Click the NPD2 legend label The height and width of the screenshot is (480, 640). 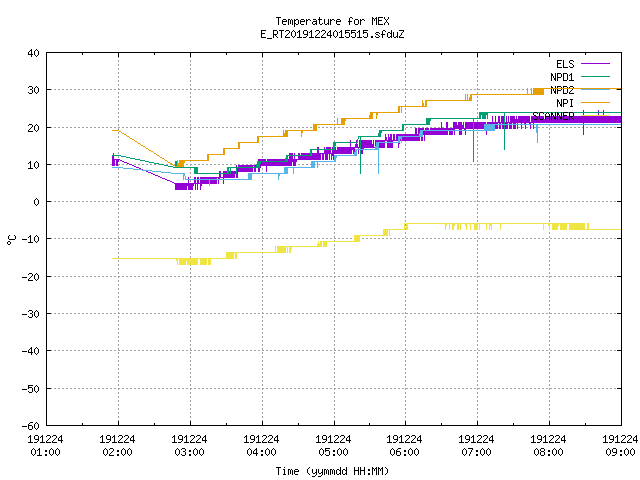pyautogui.click(x=562, y=90)
